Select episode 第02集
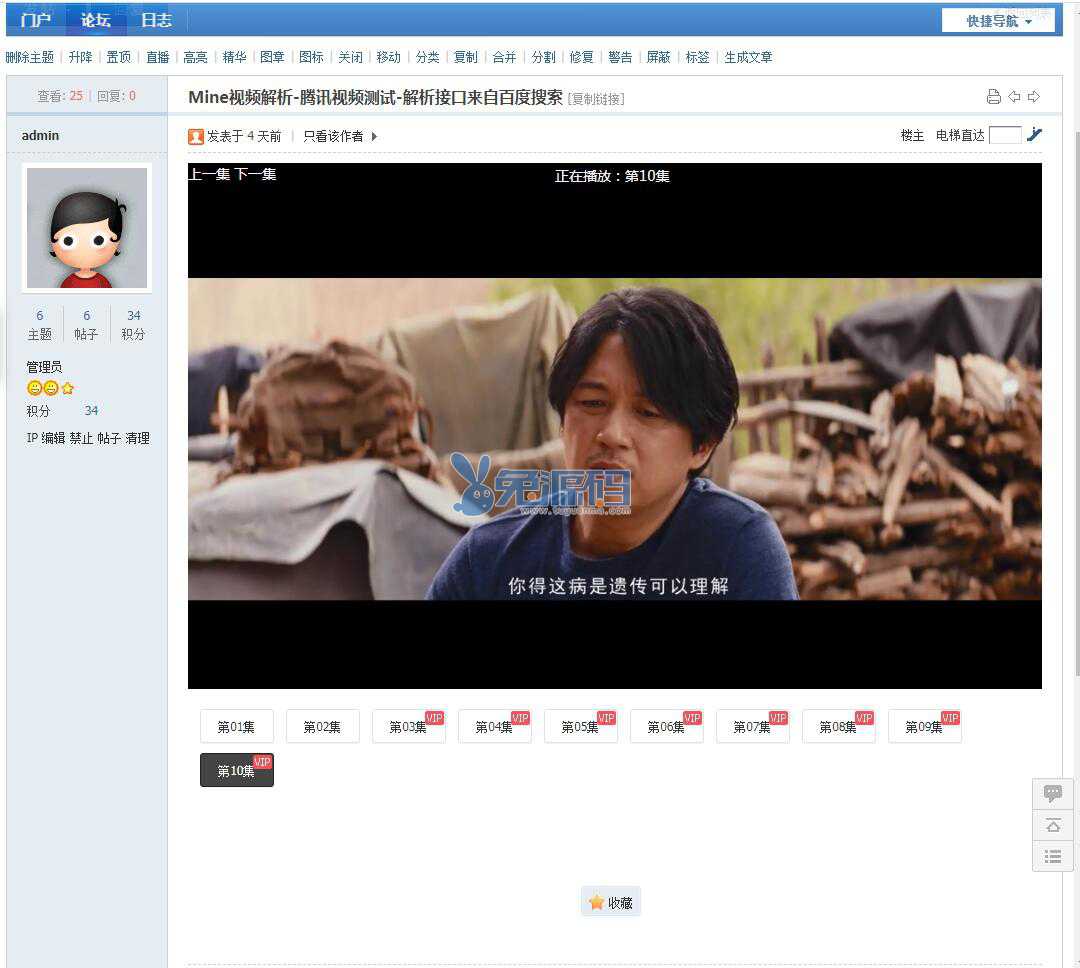The image size is (1080, 968). pyautogui.click(x=322, y=727)
